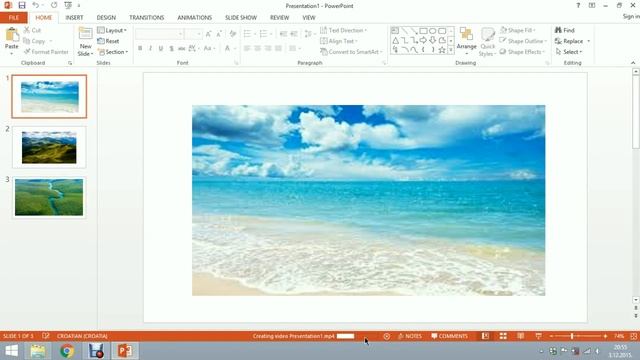Reset the slide layout
The width and height of the screenshot is (640, 360).
pos(109,41)
